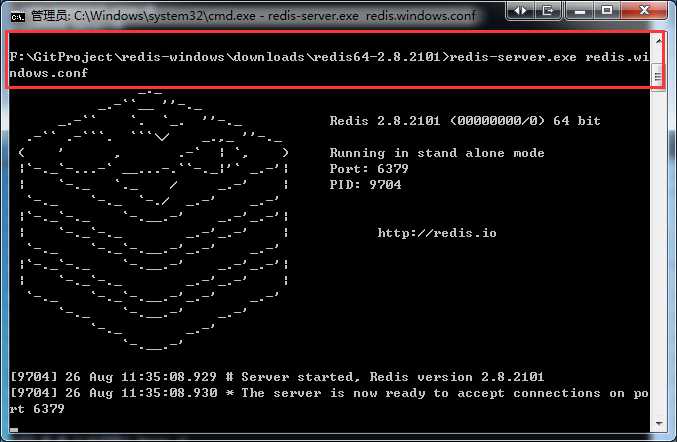Click the text 'Redis 2.8.2101 (00000000/0) 64 bit'

pyautogui.click(x=465, y=121)
